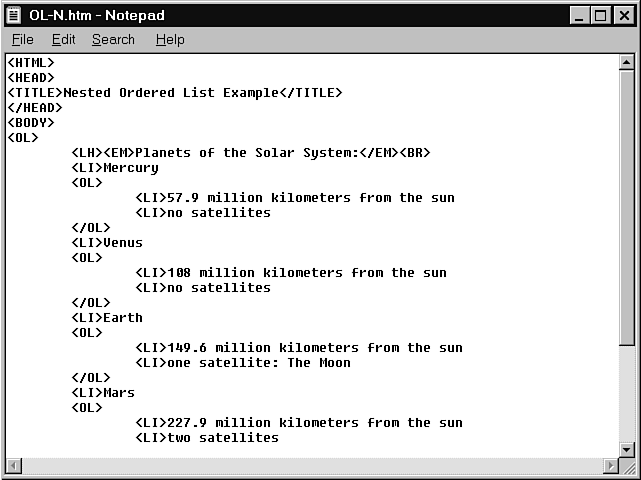Open the Search menu
This screenshot has height=480, width=641.
click(113, 40)
